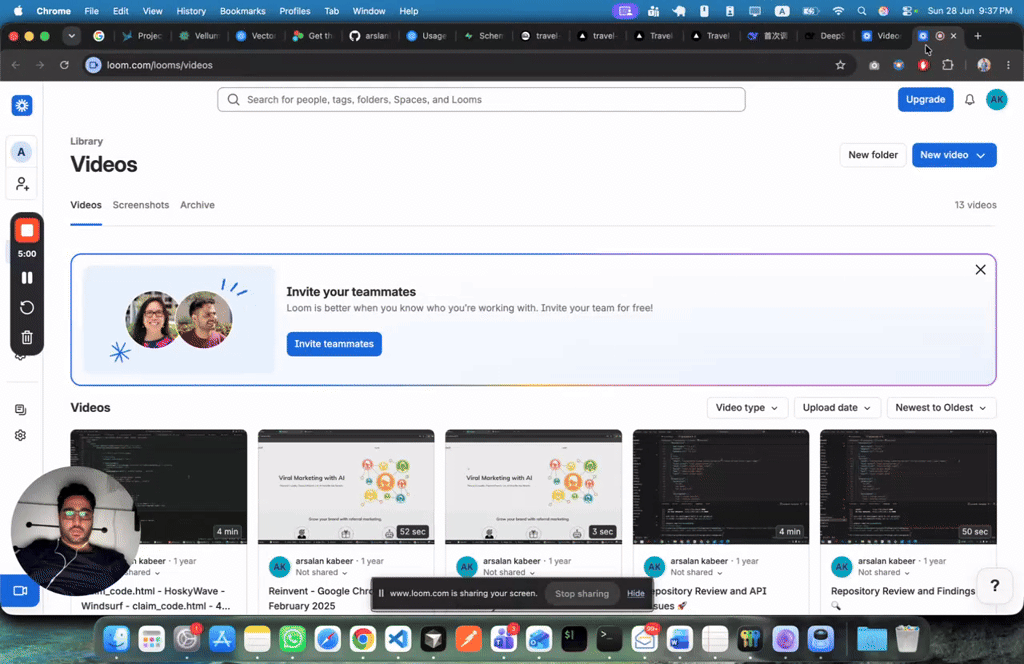Open the notes icon in left sidebar
1024x664 pixels.
click(x=20, y=409)
